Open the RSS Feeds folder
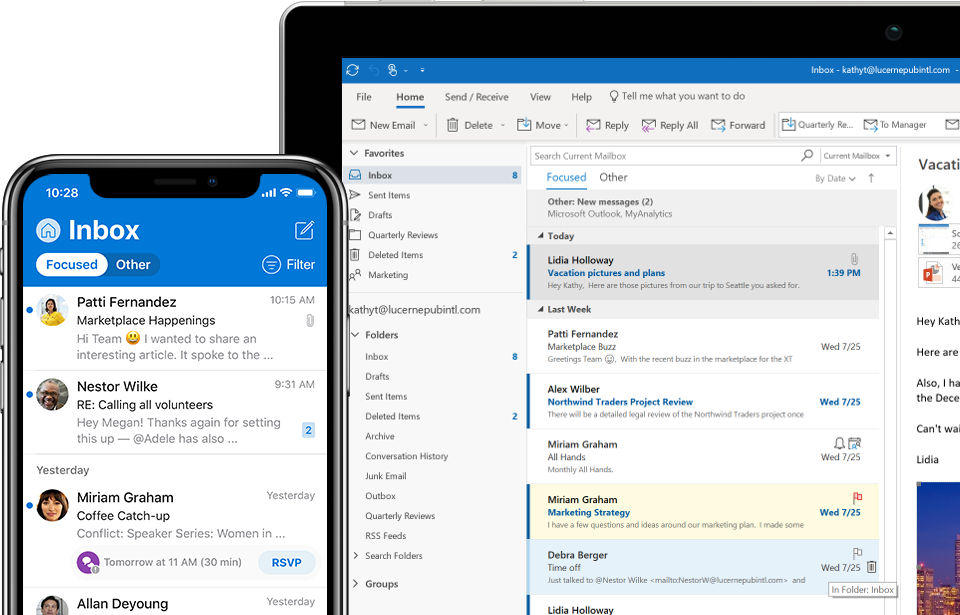This screenshot has height=615, width=960. point(386,535)
